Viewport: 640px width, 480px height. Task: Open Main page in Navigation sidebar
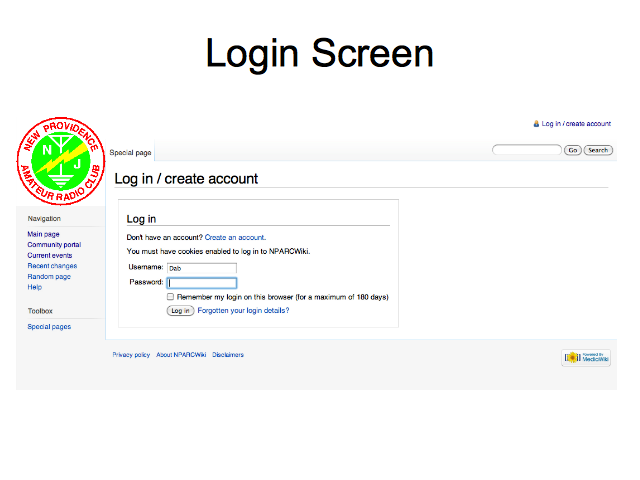43,234
